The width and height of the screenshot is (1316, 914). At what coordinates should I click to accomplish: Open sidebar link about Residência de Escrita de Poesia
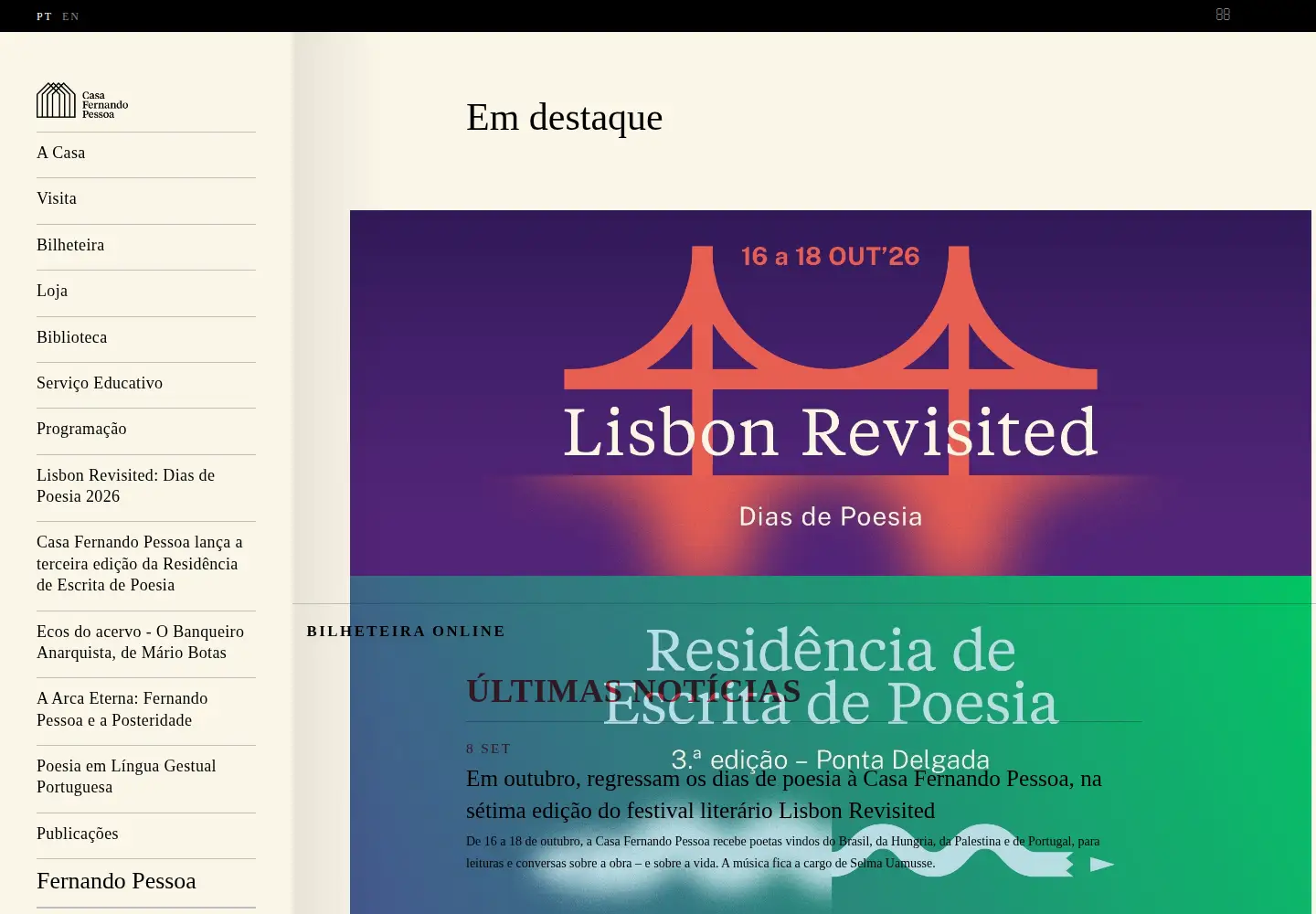(140, 563)
